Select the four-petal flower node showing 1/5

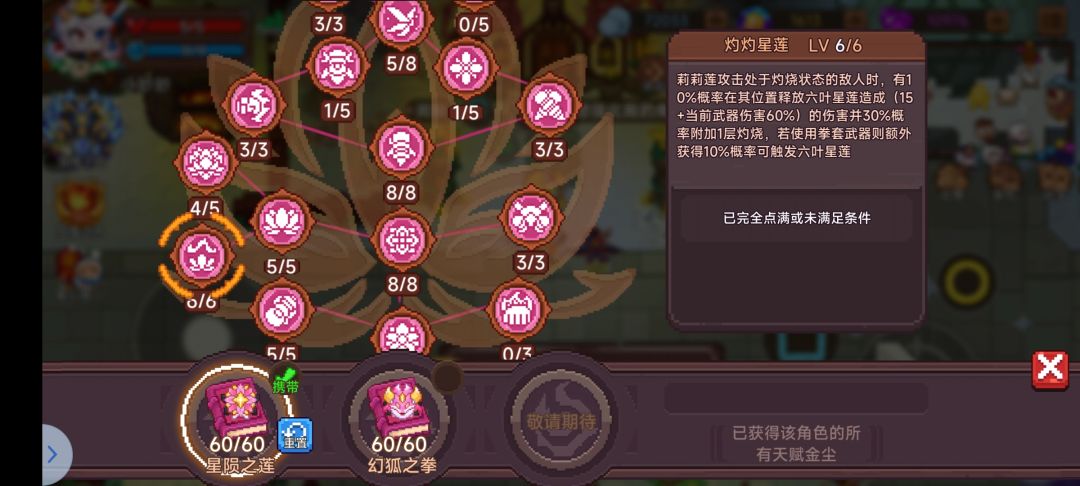[x=466, y=67]
